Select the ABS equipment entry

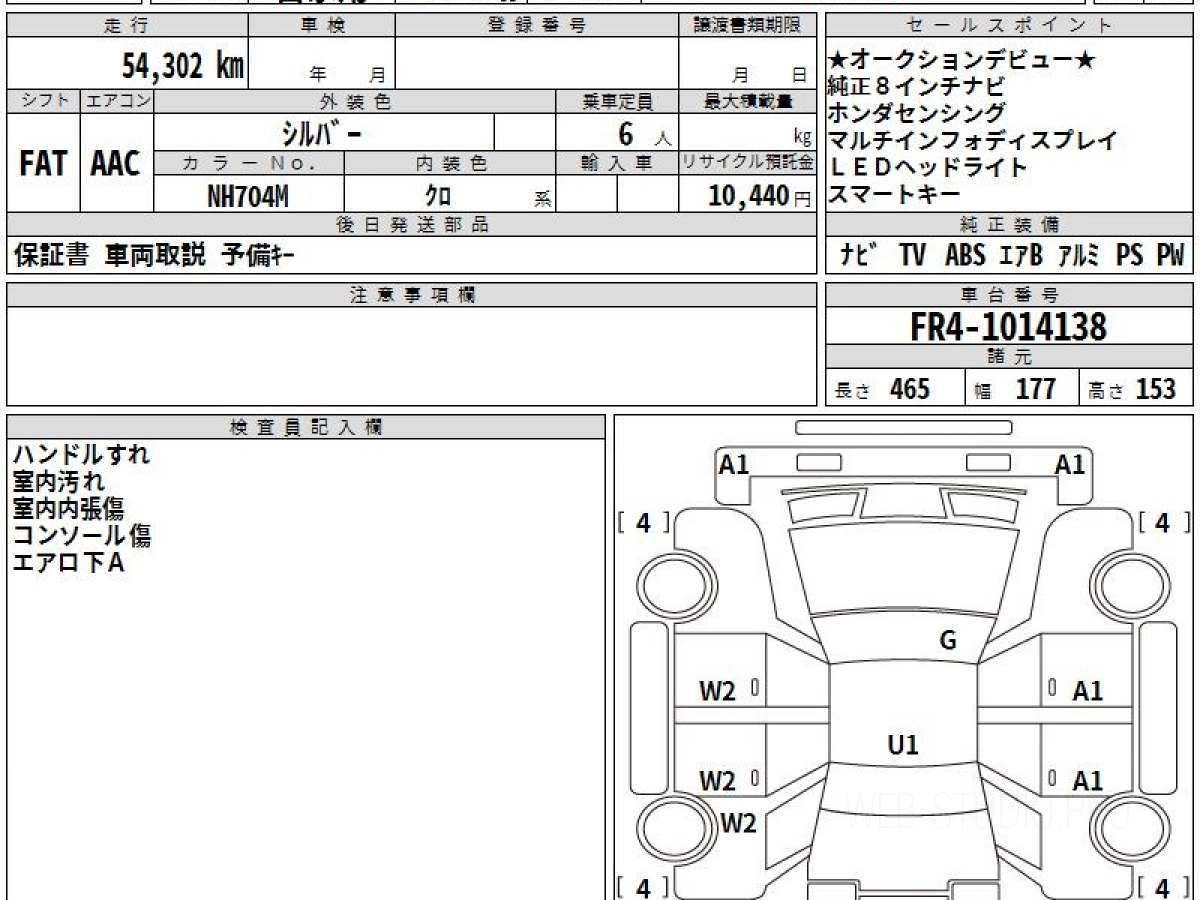click(965, 256)
